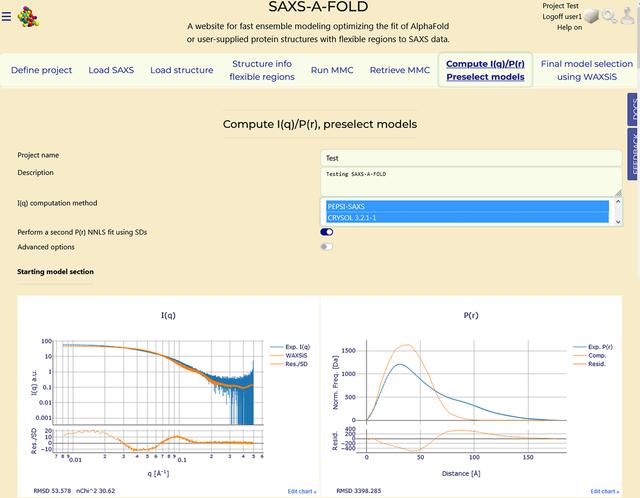Open the Define project tab

(42, 70)
